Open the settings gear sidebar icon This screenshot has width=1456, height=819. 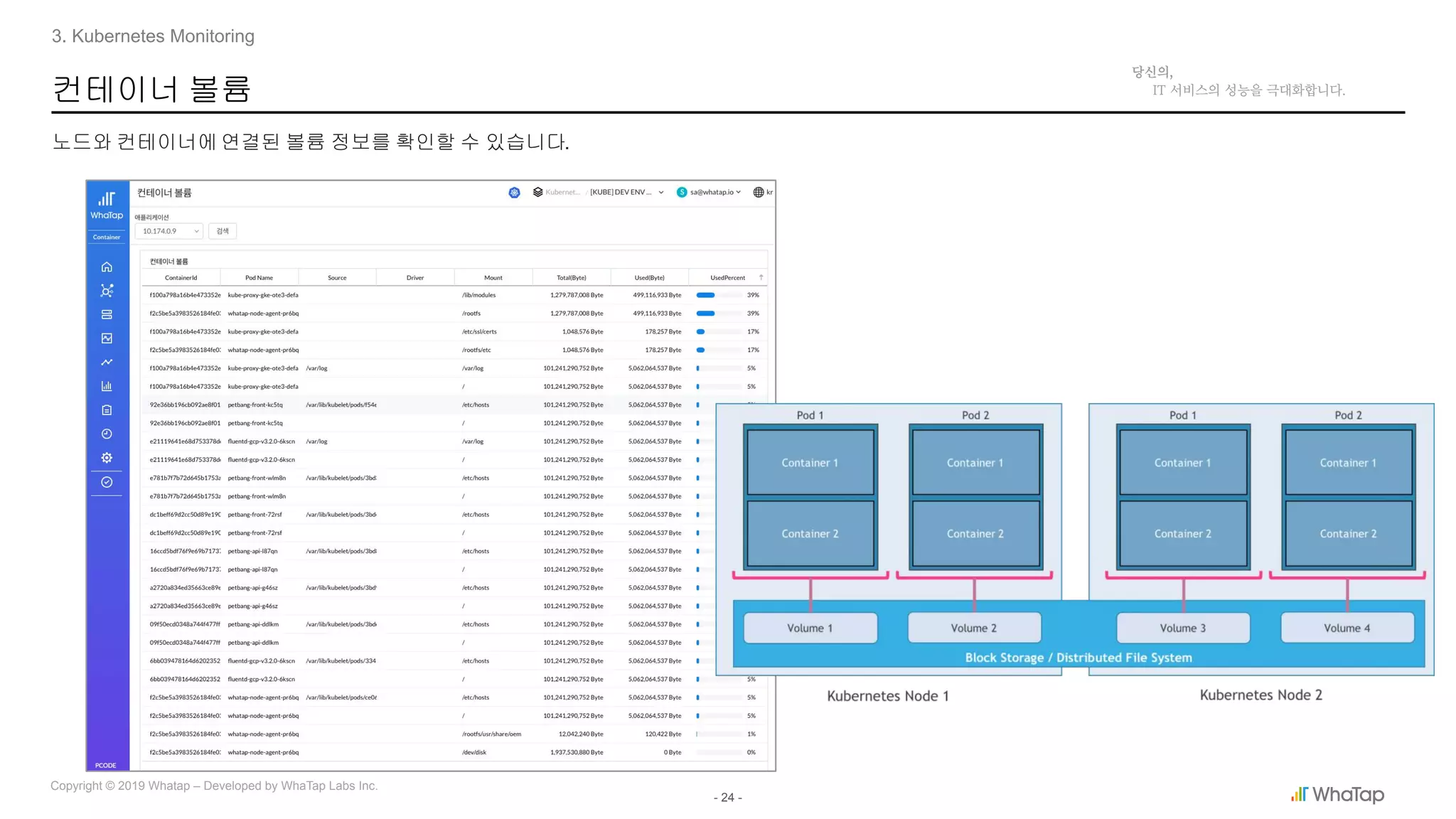[x=107, y=458]
